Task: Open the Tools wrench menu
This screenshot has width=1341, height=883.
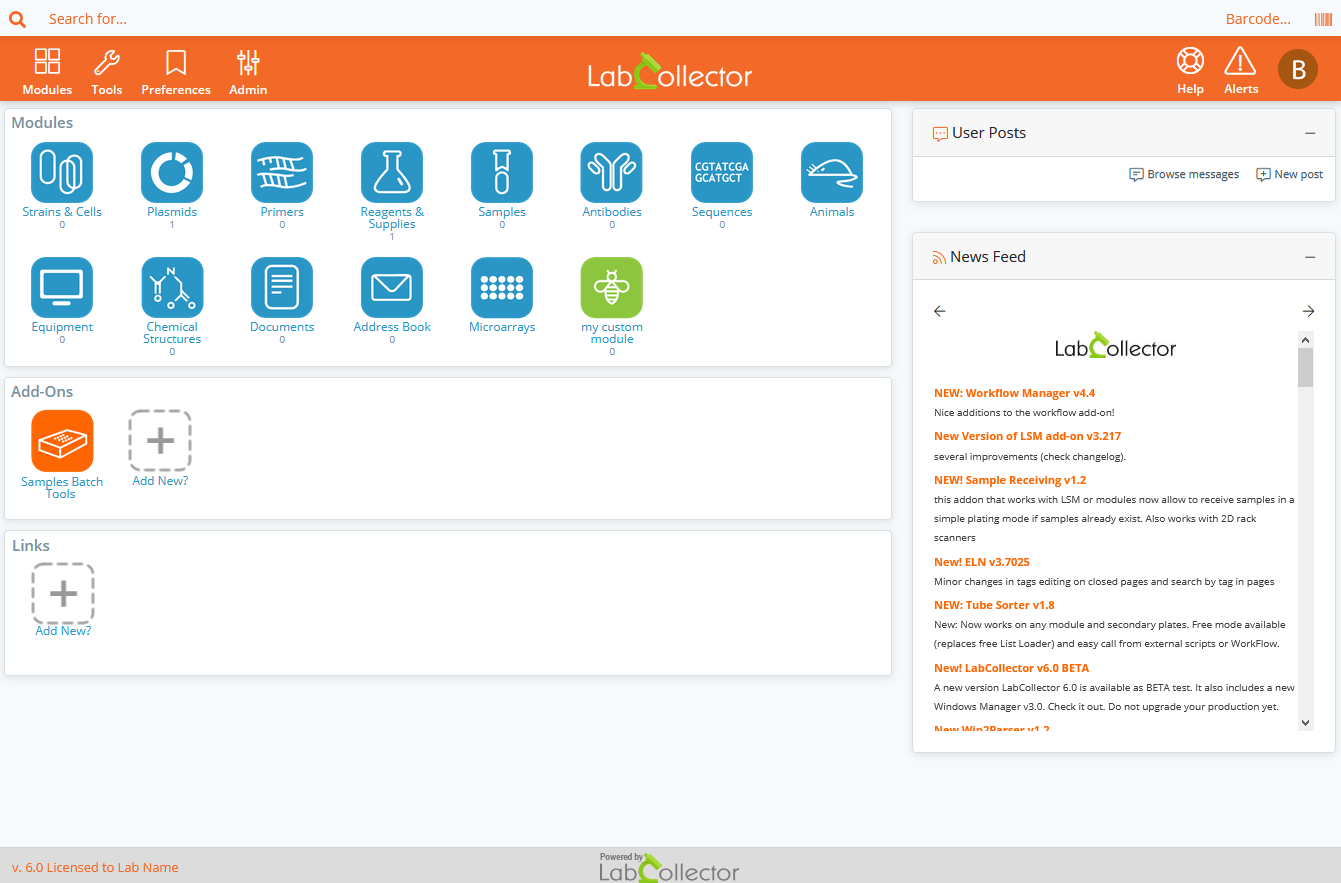Action: tap(107, 72)
